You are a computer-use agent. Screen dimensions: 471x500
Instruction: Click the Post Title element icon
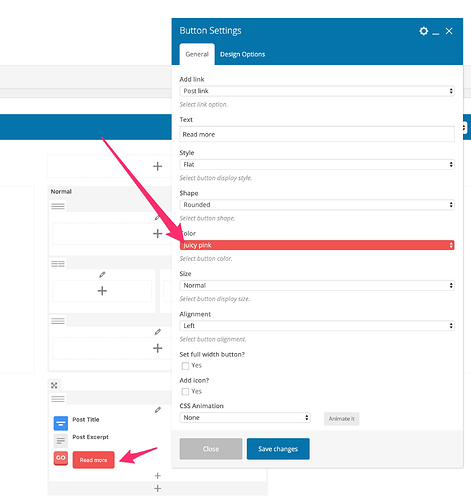[x=61, y=423]
